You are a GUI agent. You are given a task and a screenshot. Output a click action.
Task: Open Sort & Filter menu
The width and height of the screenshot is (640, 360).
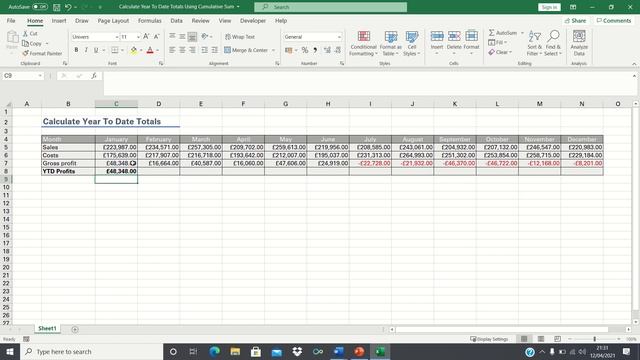(x=534, y=43)
